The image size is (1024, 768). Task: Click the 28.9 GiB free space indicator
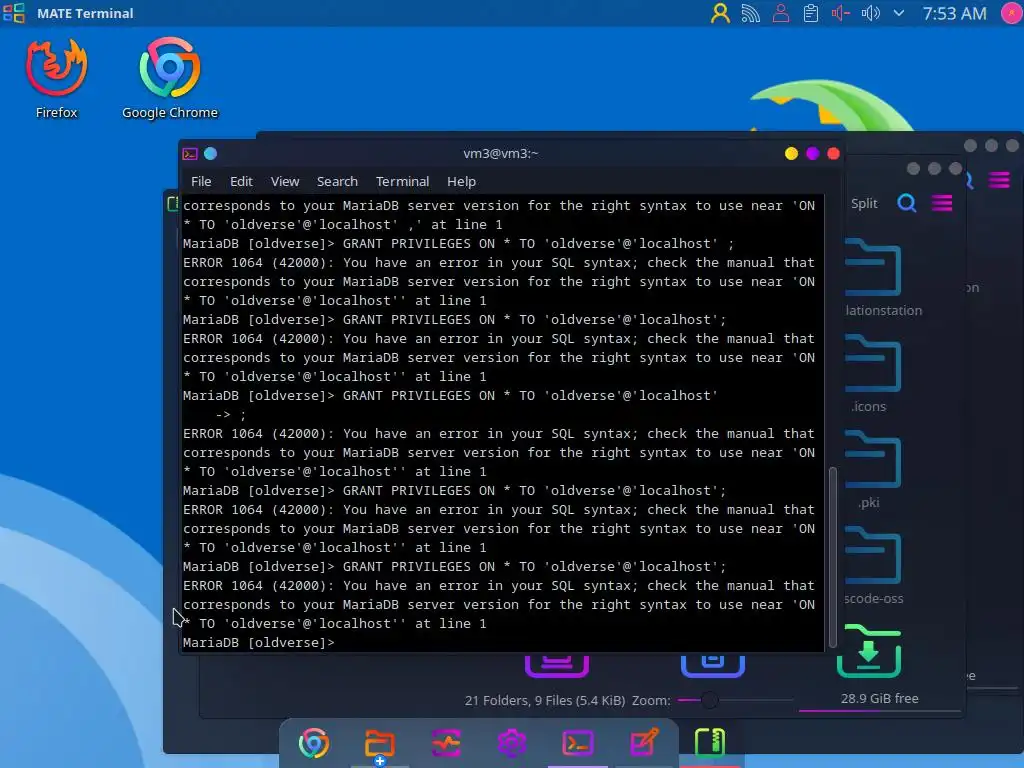tap(879, 699)
